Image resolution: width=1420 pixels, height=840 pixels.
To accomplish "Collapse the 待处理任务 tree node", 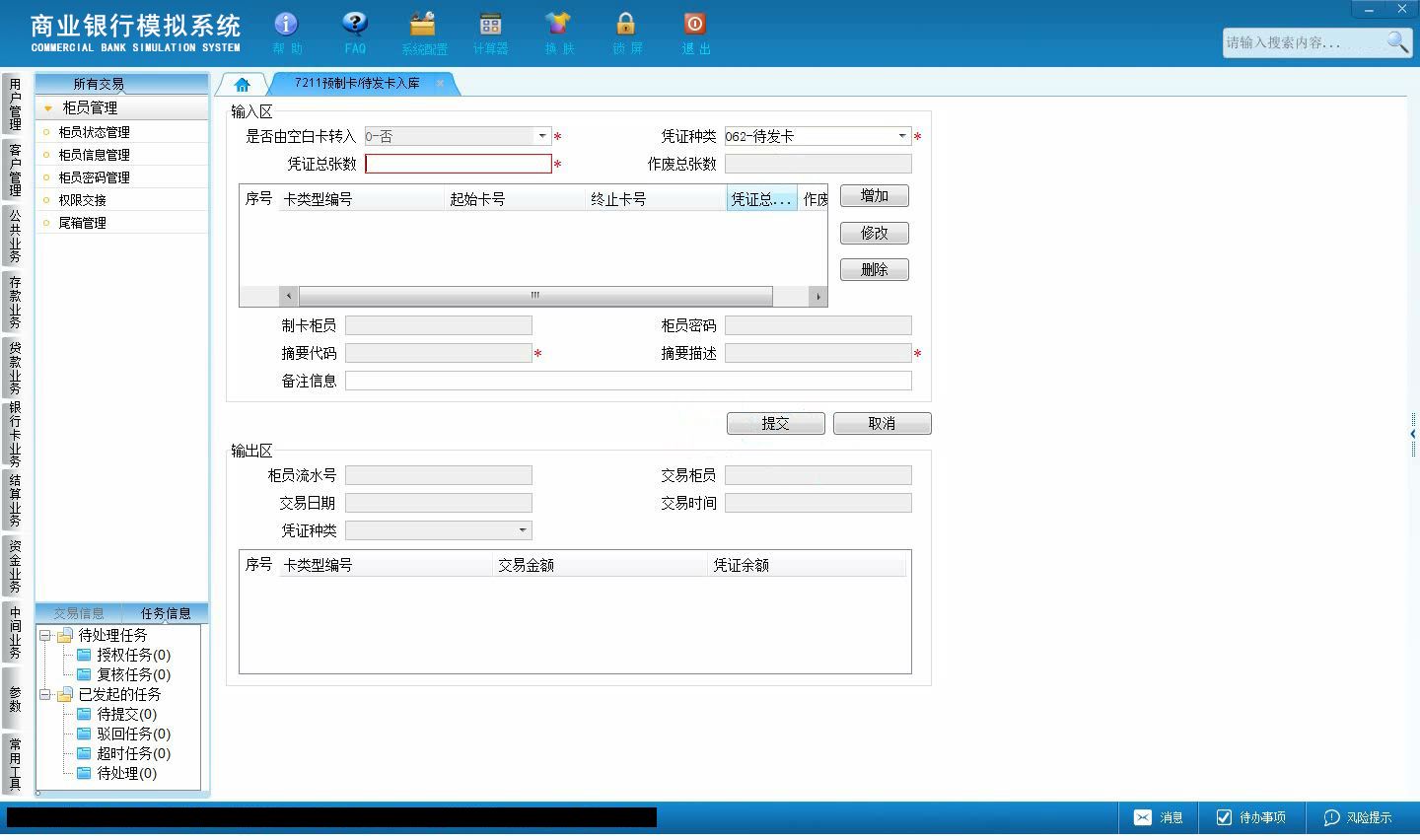I will point(45,636).
